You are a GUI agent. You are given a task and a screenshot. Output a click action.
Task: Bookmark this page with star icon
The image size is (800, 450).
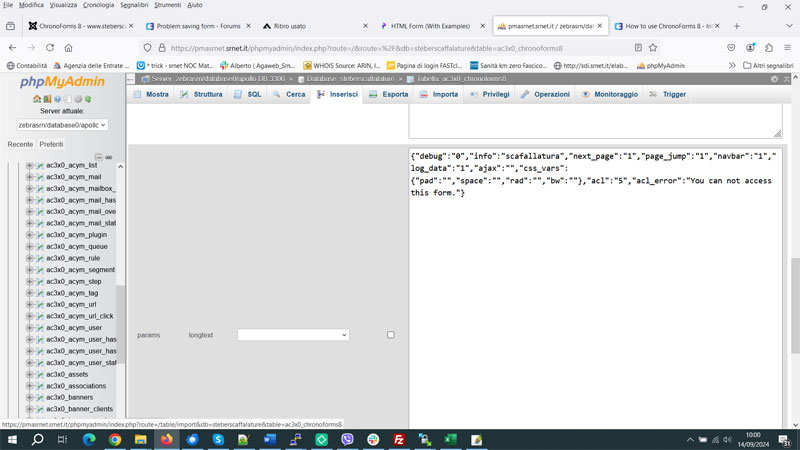click(653, 47)
